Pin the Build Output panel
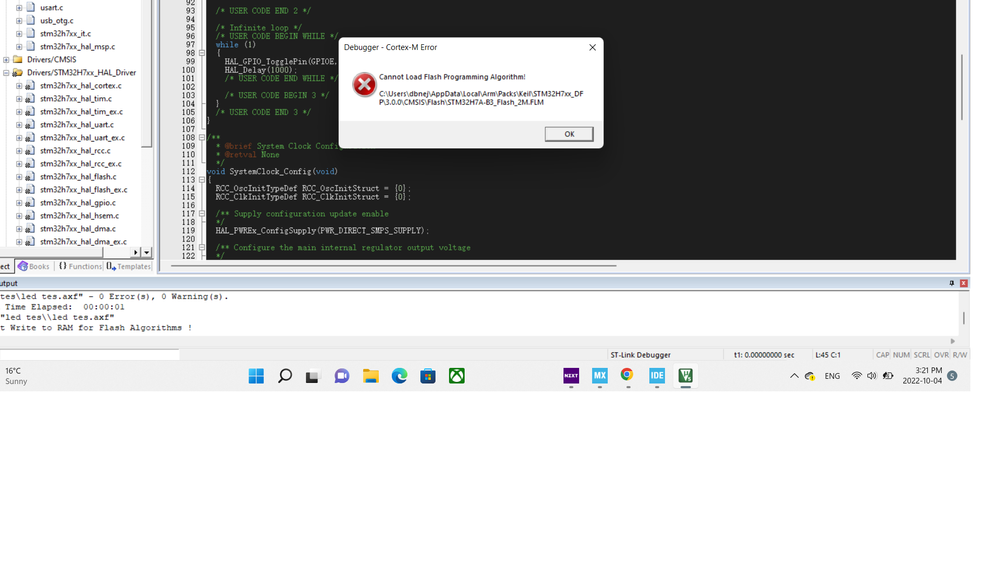Image resolution: width=999 pixels, height=562 pixels. [952, 283]
